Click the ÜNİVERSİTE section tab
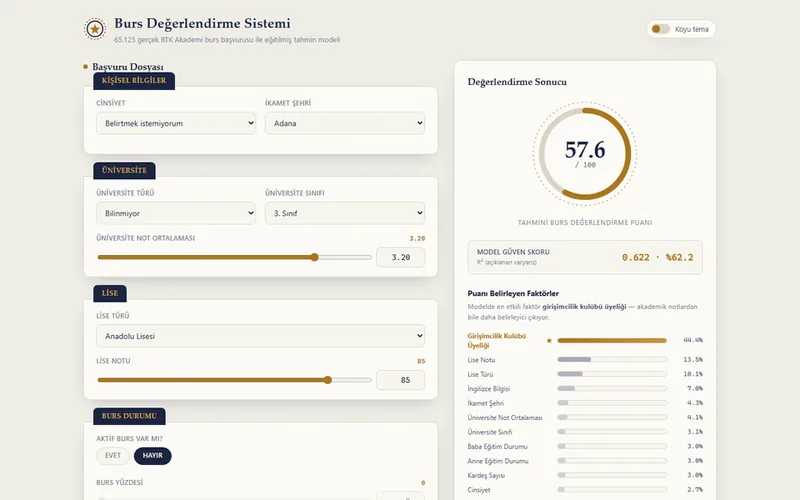800x500 pixels. click(124, 170)
